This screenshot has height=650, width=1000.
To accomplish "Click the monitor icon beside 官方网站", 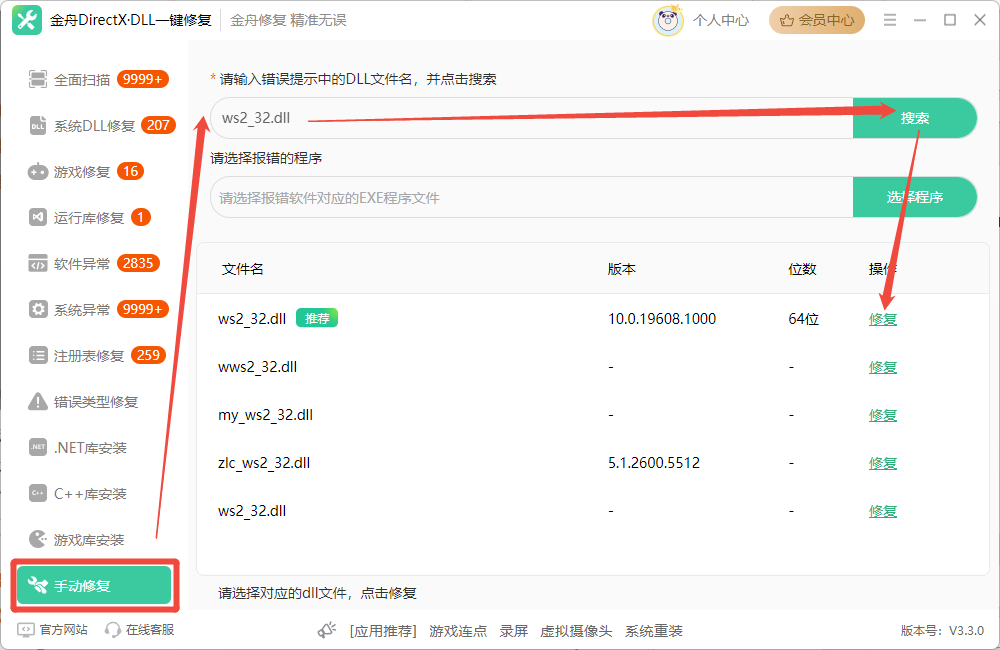I will coord(26,630).
